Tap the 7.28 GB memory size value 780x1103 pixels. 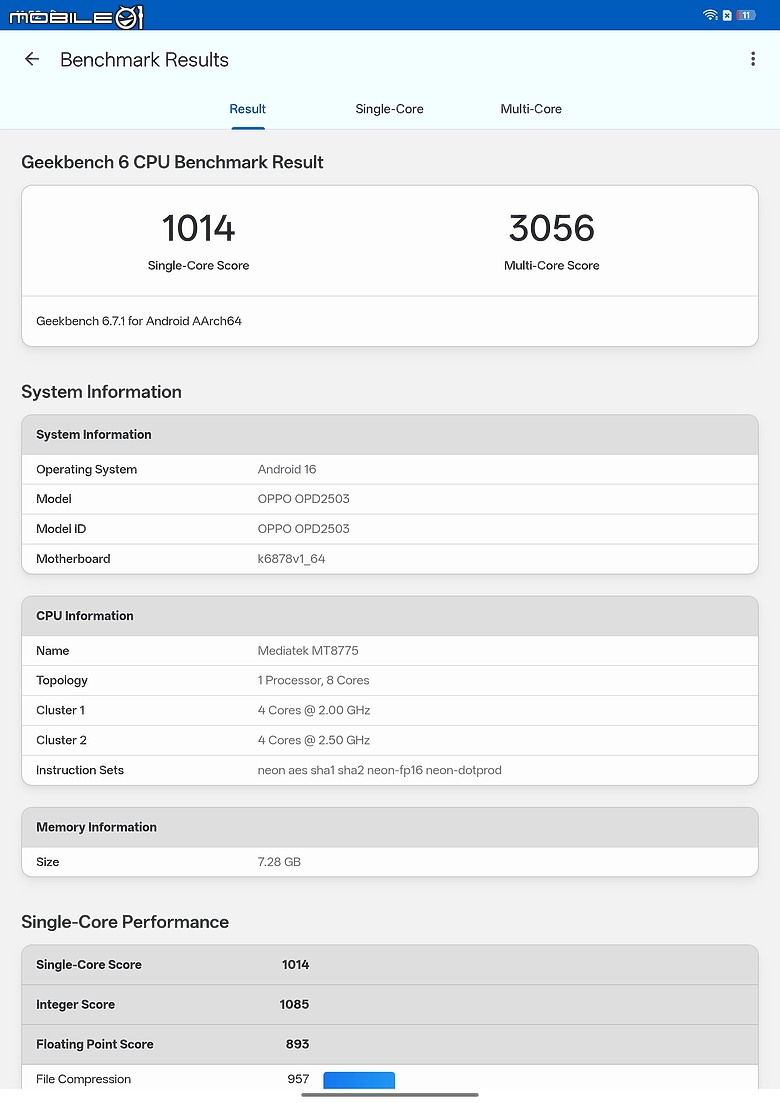[x=279, y=862]
